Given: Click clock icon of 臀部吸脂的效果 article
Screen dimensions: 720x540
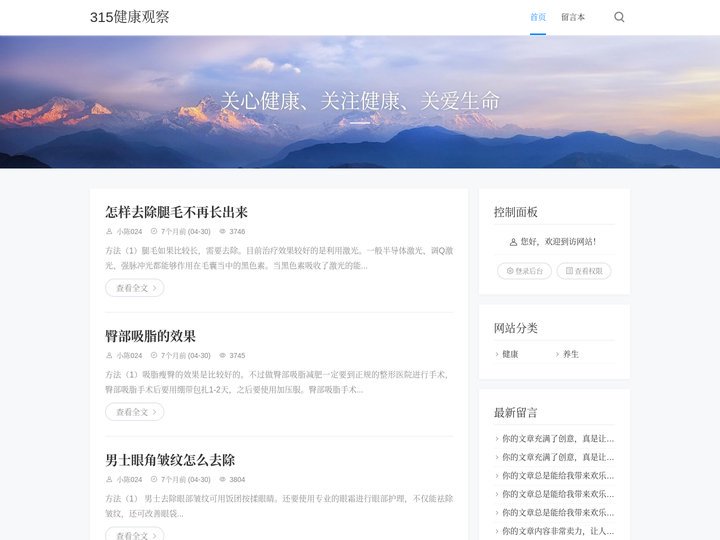Looking at the screenshot, I should (154, 355).
